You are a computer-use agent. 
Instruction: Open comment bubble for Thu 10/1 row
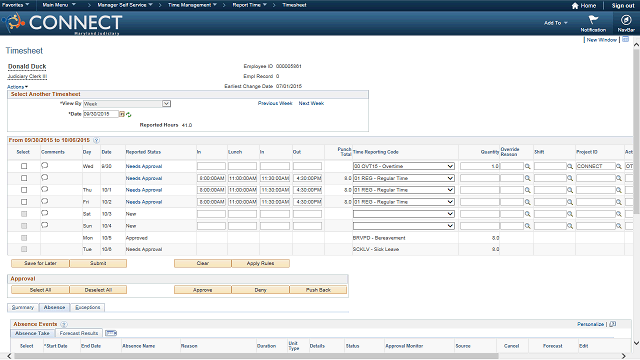pos(44,189)
